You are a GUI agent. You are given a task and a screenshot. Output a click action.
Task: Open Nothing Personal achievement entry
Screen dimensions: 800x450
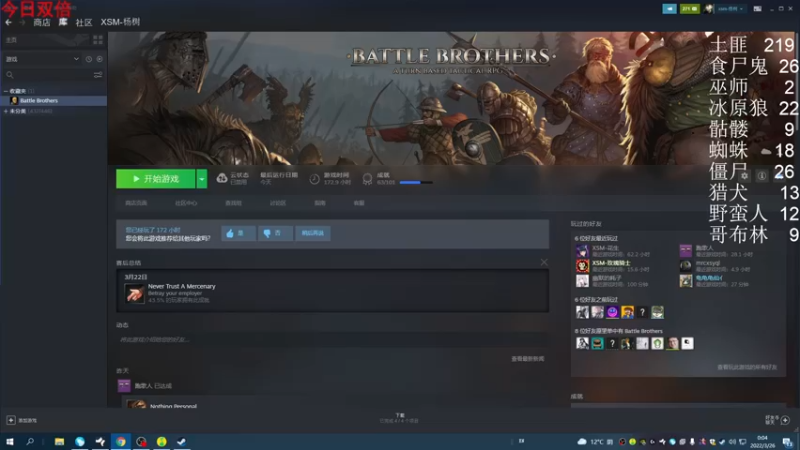coord(173,406)
